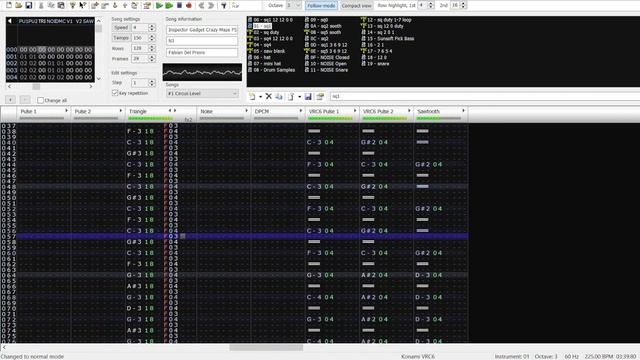Click the Rows value stepper arrows
640x360 pixels.
[x=152, y=48]
